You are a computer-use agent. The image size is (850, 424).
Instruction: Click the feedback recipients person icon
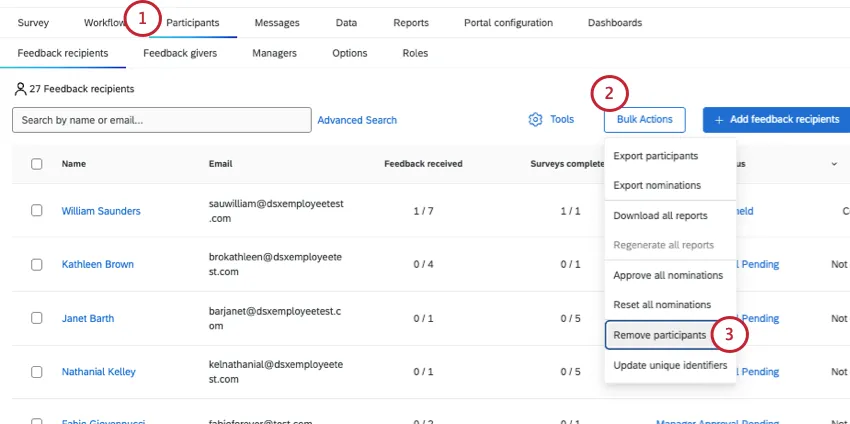coord(21,89)
